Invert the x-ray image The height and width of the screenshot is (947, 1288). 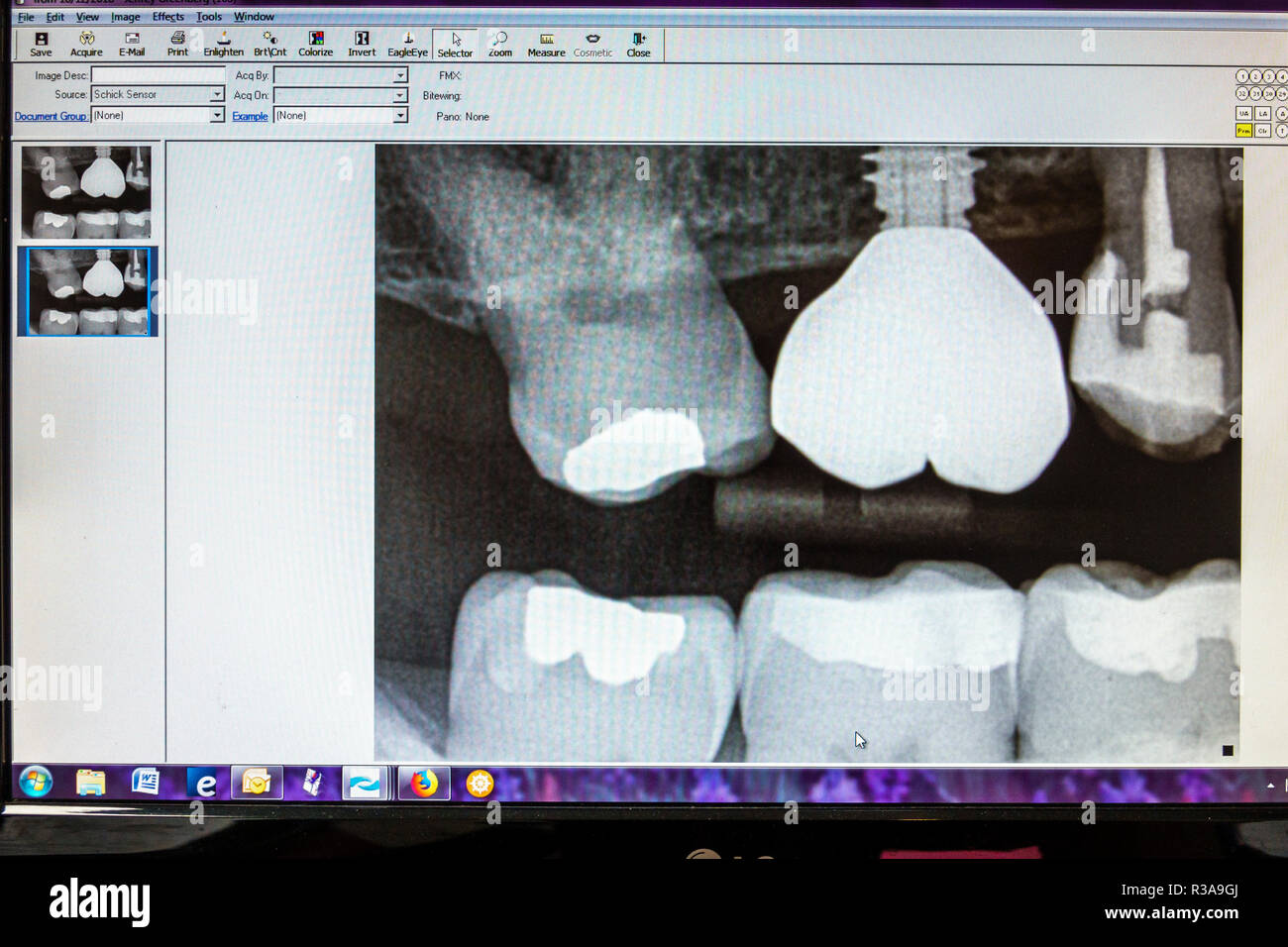tap(362, 45)
